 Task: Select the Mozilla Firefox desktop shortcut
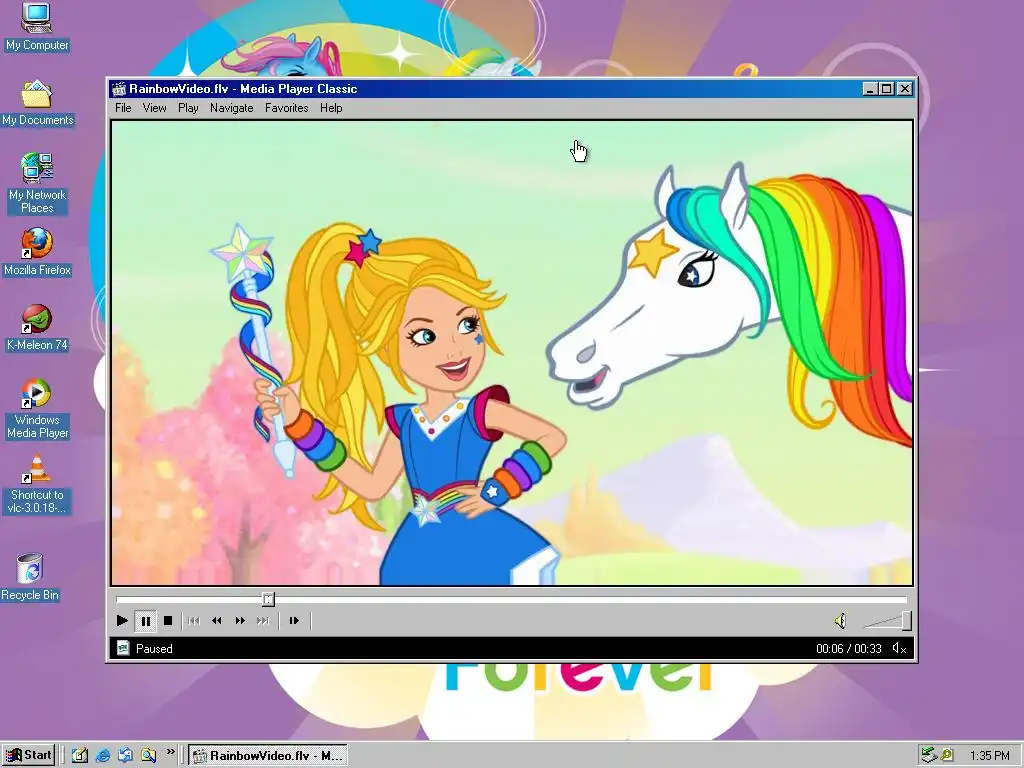(x=37, y=252)
